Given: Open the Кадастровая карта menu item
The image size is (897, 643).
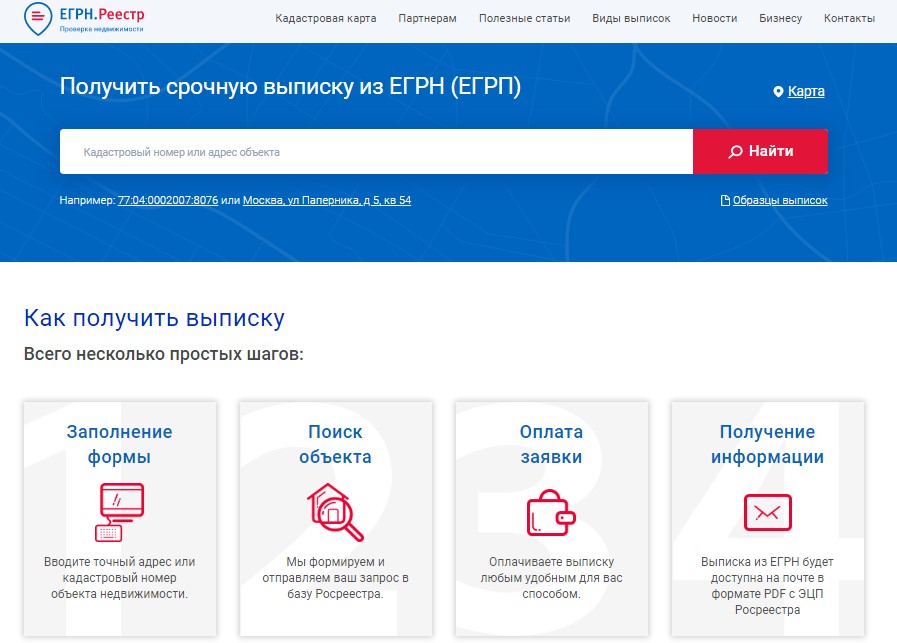Looking at the screenshot, I should [x=326, y=18].
